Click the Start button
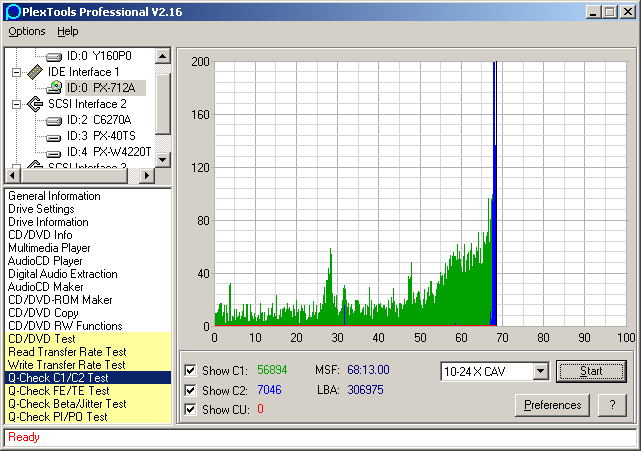 (591, 371)
